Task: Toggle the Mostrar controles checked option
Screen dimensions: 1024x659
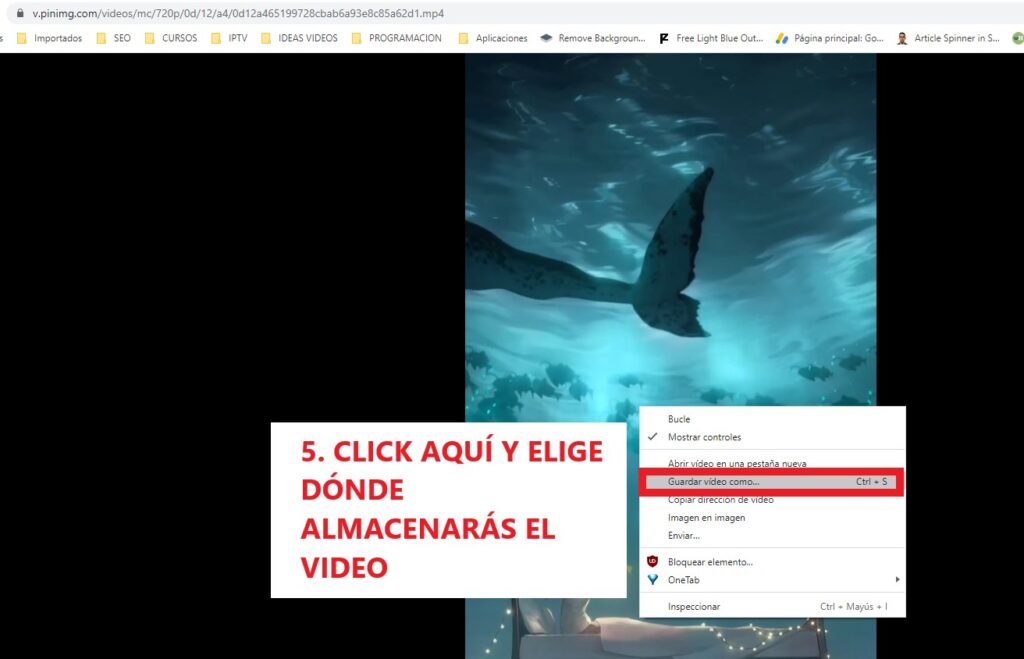Action: 704,437
